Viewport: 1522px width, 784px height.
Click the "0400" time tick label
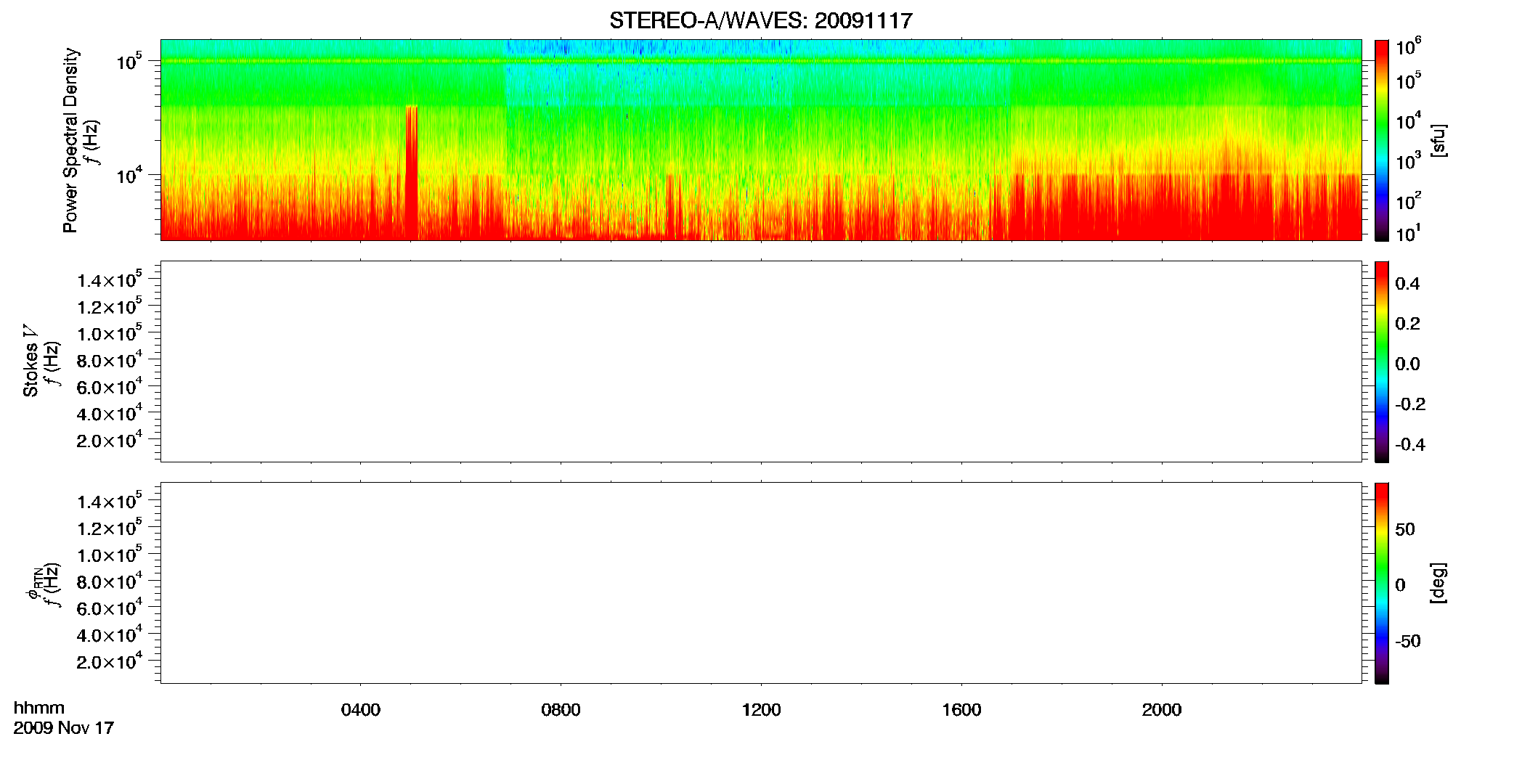[361, 710]
